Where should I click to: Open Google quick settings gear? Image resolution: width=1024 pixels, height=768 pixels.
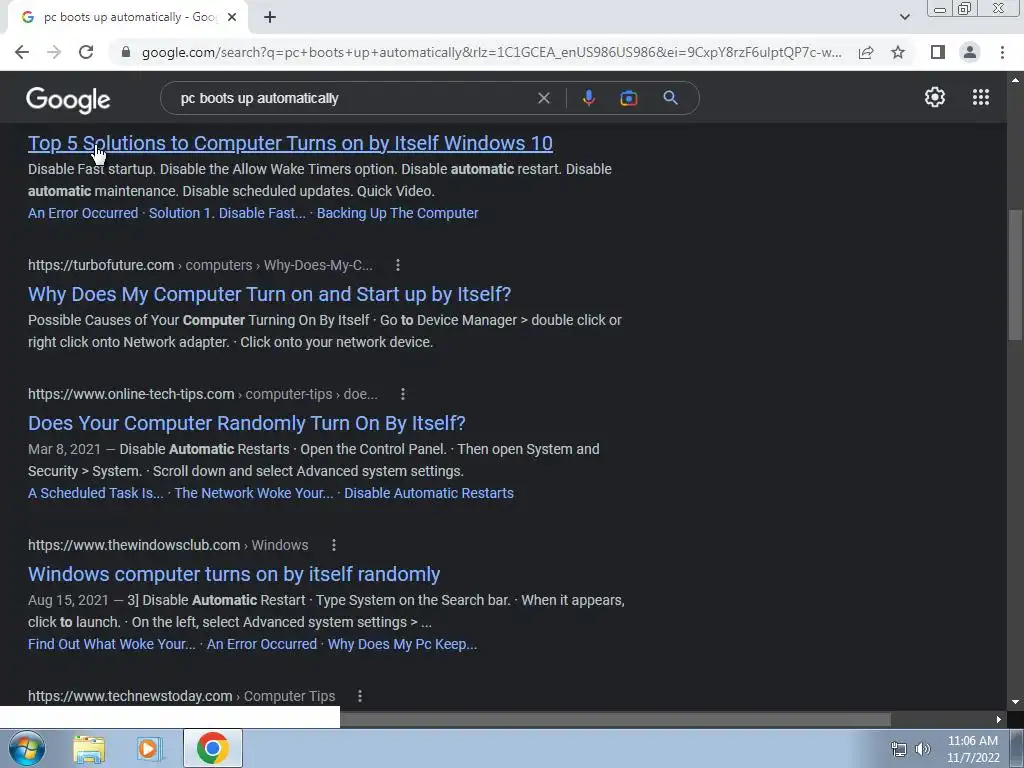pyautogui.click(x=935, y=97)
